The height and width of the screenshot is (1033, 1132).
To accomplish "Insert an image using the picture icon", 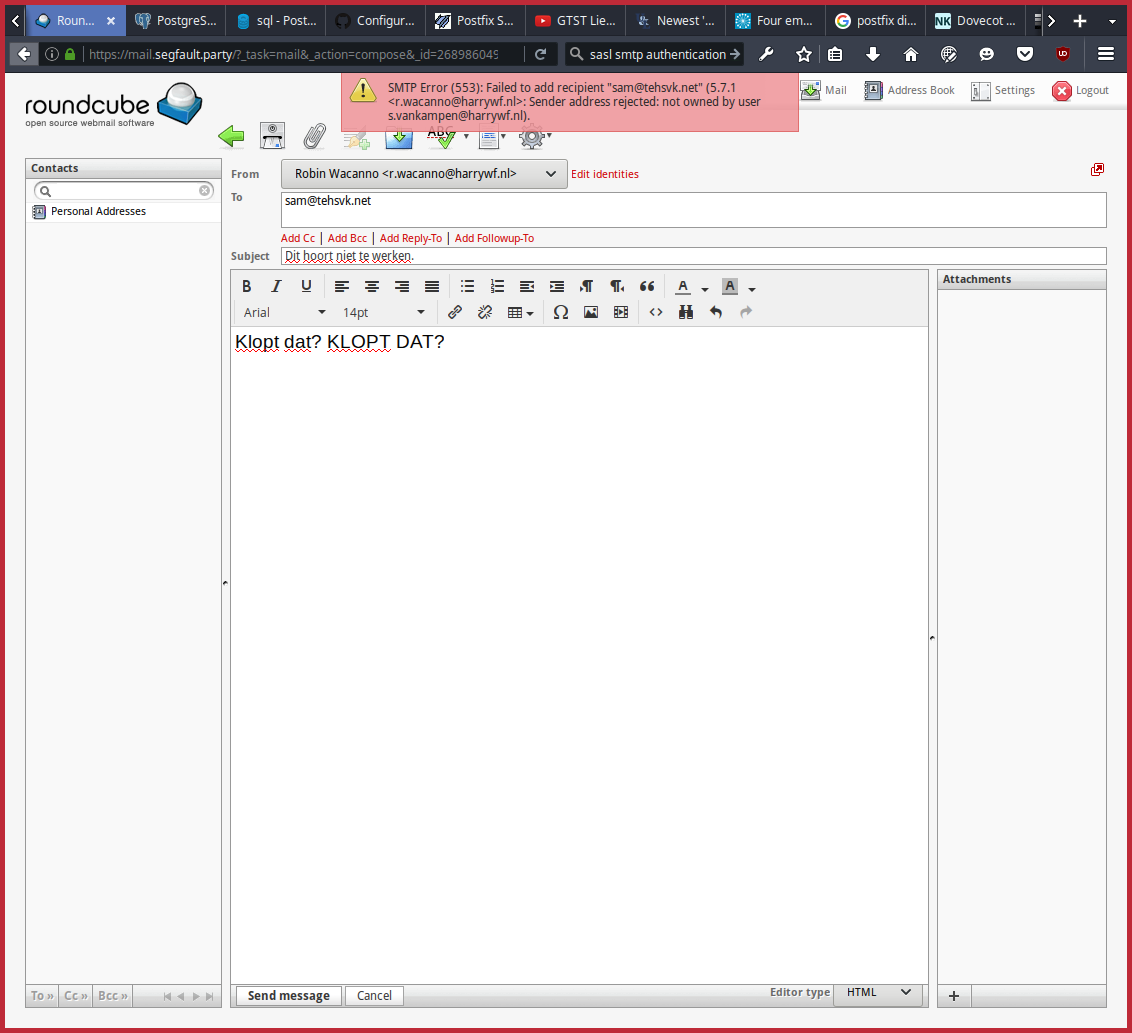I will (591, 312).
